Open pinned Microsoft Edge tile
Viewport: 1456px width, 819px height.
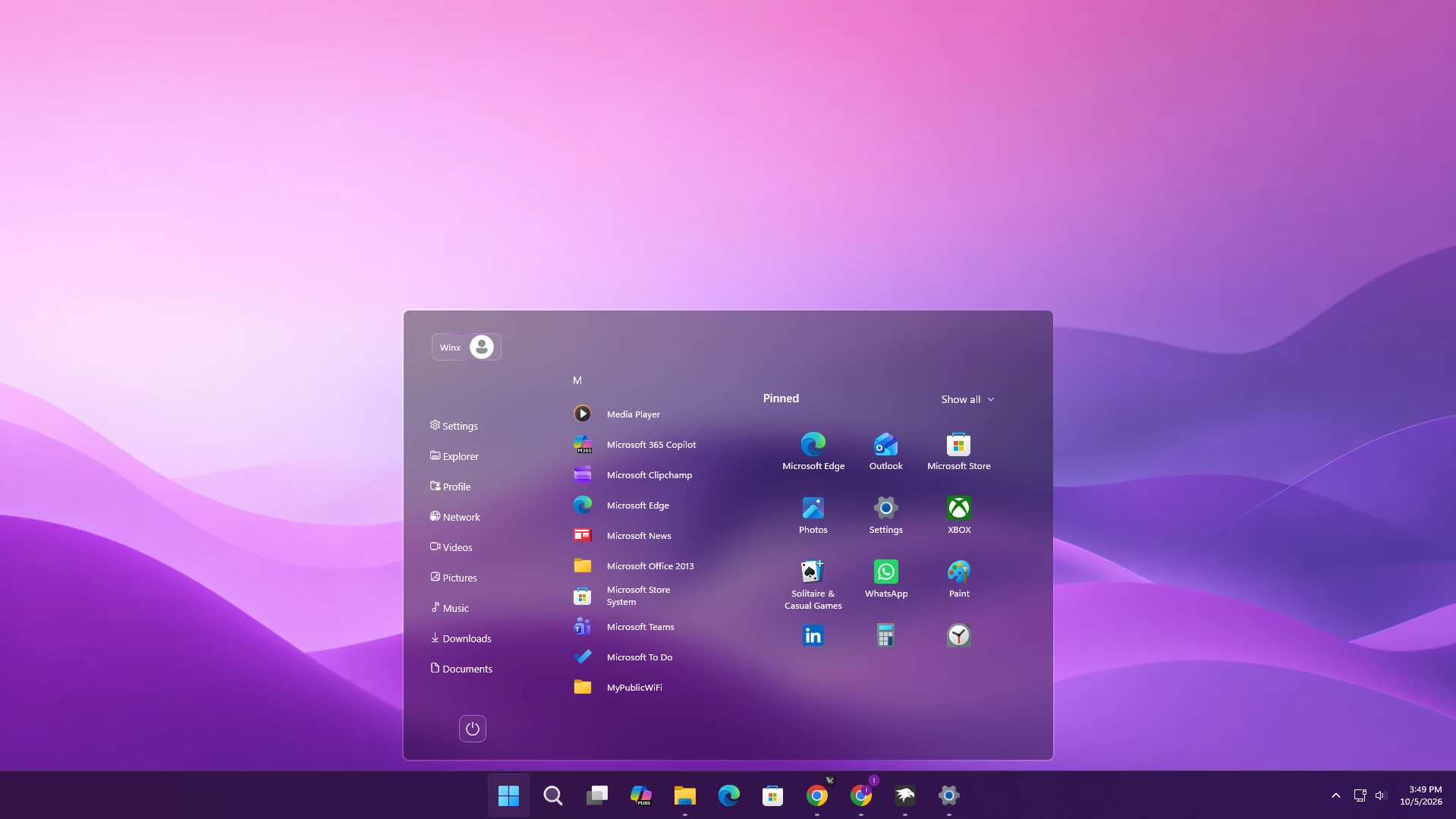pos(813,451)
